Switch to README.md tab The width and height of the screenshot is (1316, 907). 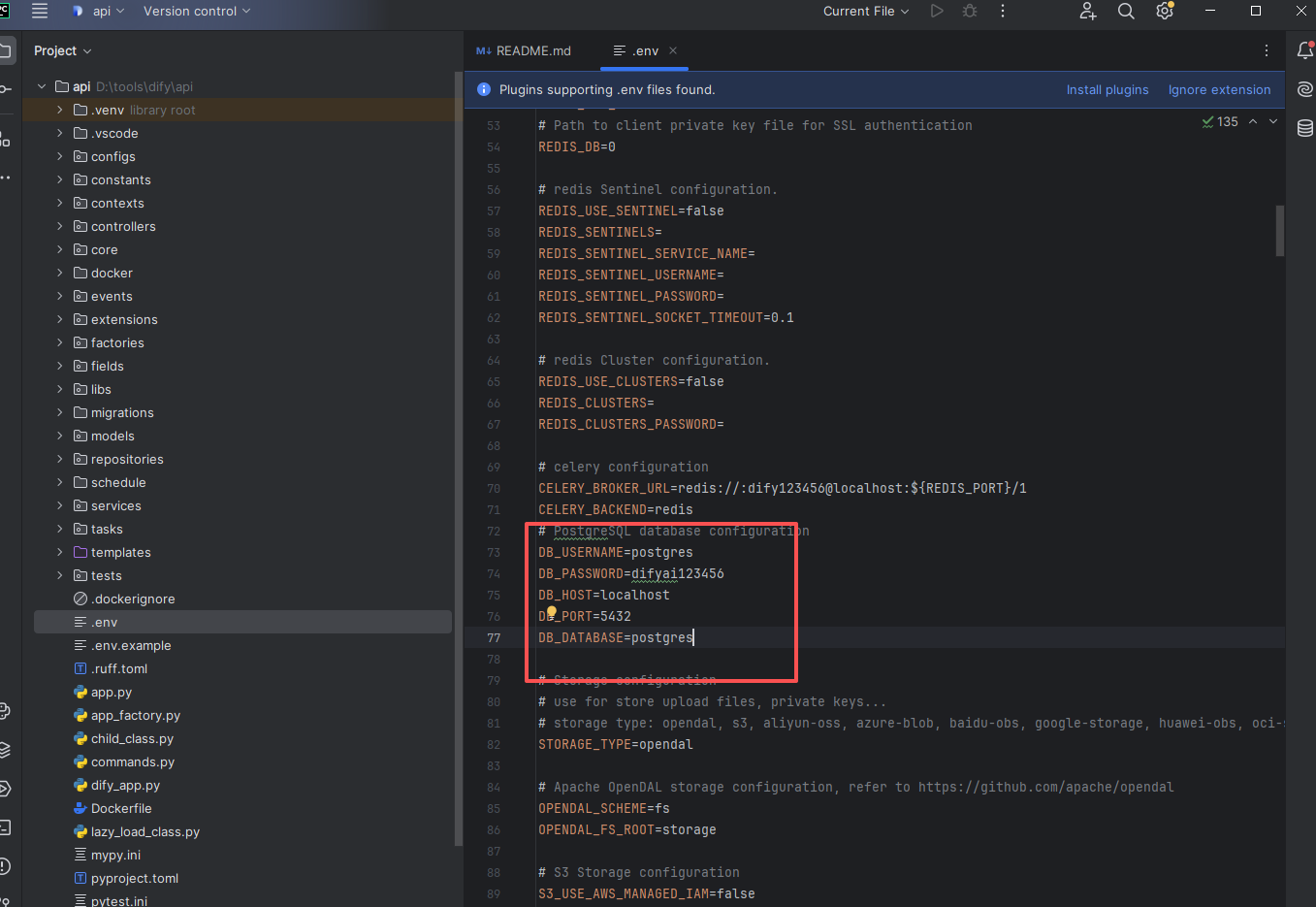click(x=524, y=50)
